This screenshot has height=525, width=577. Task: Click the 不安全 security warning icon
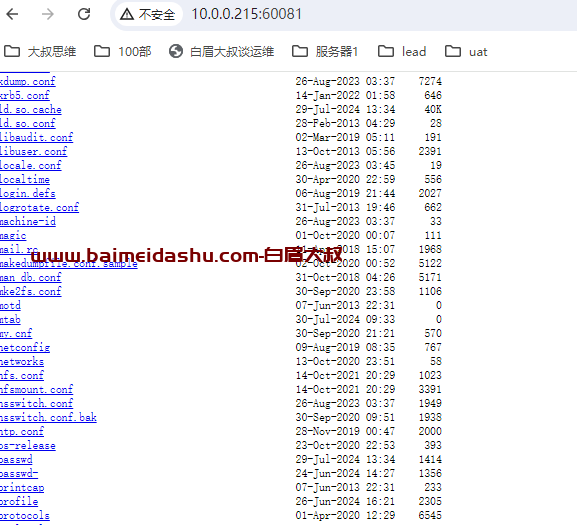(x=127, y=14)
